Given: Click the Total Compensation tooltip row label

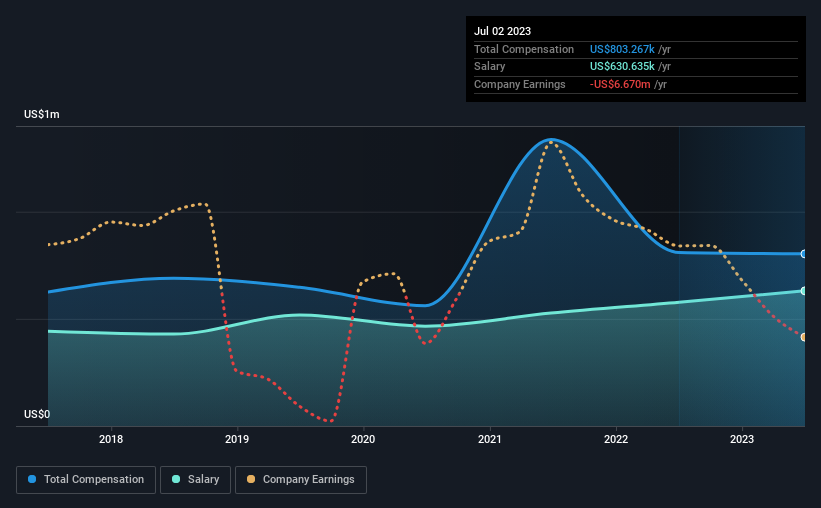Looking at the screenshot, I should point(524,49).
